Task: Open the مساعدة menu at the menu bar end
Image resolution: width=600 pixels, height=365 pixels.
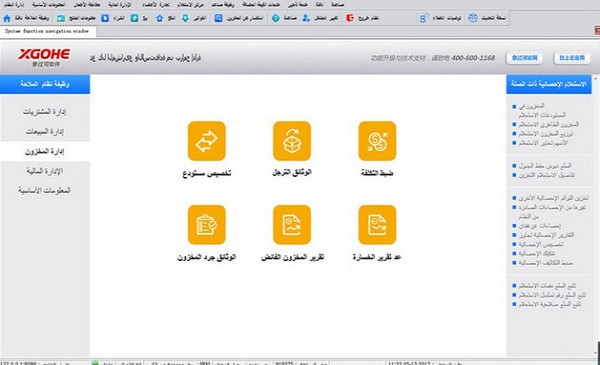Action: click(x=338, y=5)
